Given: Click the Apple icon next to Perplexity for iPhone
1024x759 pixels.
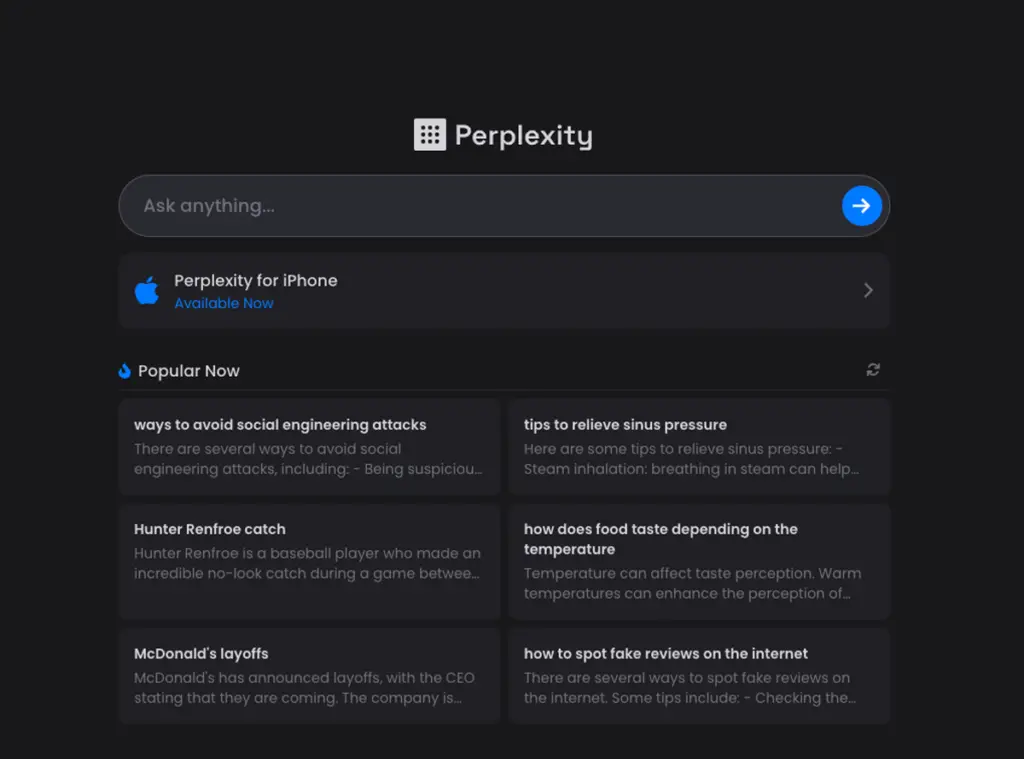Looking at the screenshot, I should (147, 290).
